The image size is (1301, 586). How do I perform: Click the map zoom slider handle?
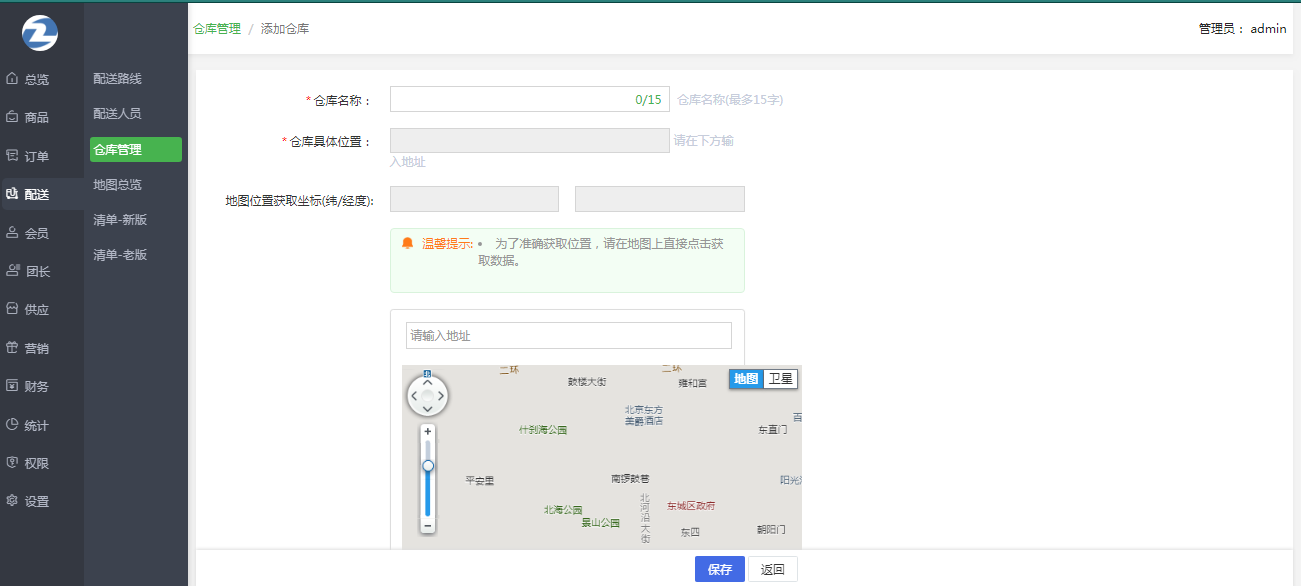pos(428,465)
